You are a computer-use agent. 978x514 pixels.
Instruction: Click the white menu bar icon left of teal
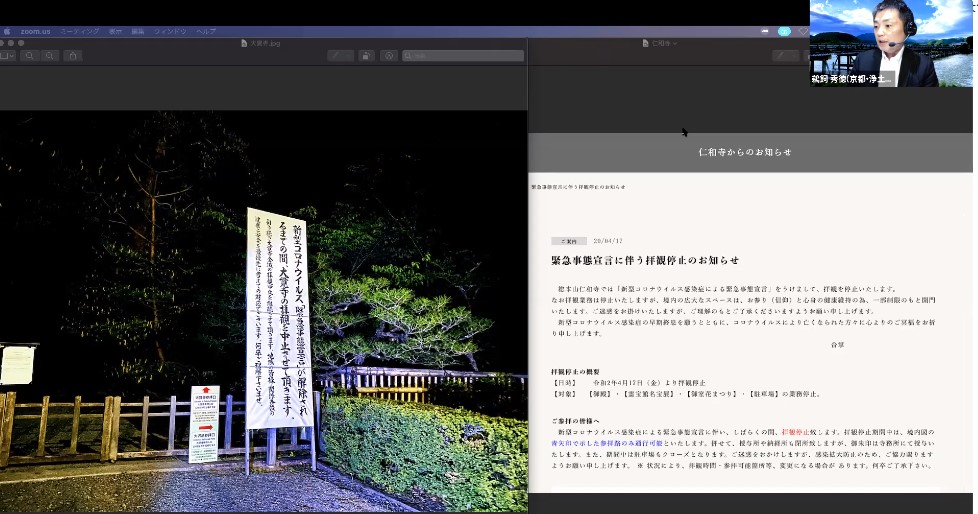[x=765, y=31]
